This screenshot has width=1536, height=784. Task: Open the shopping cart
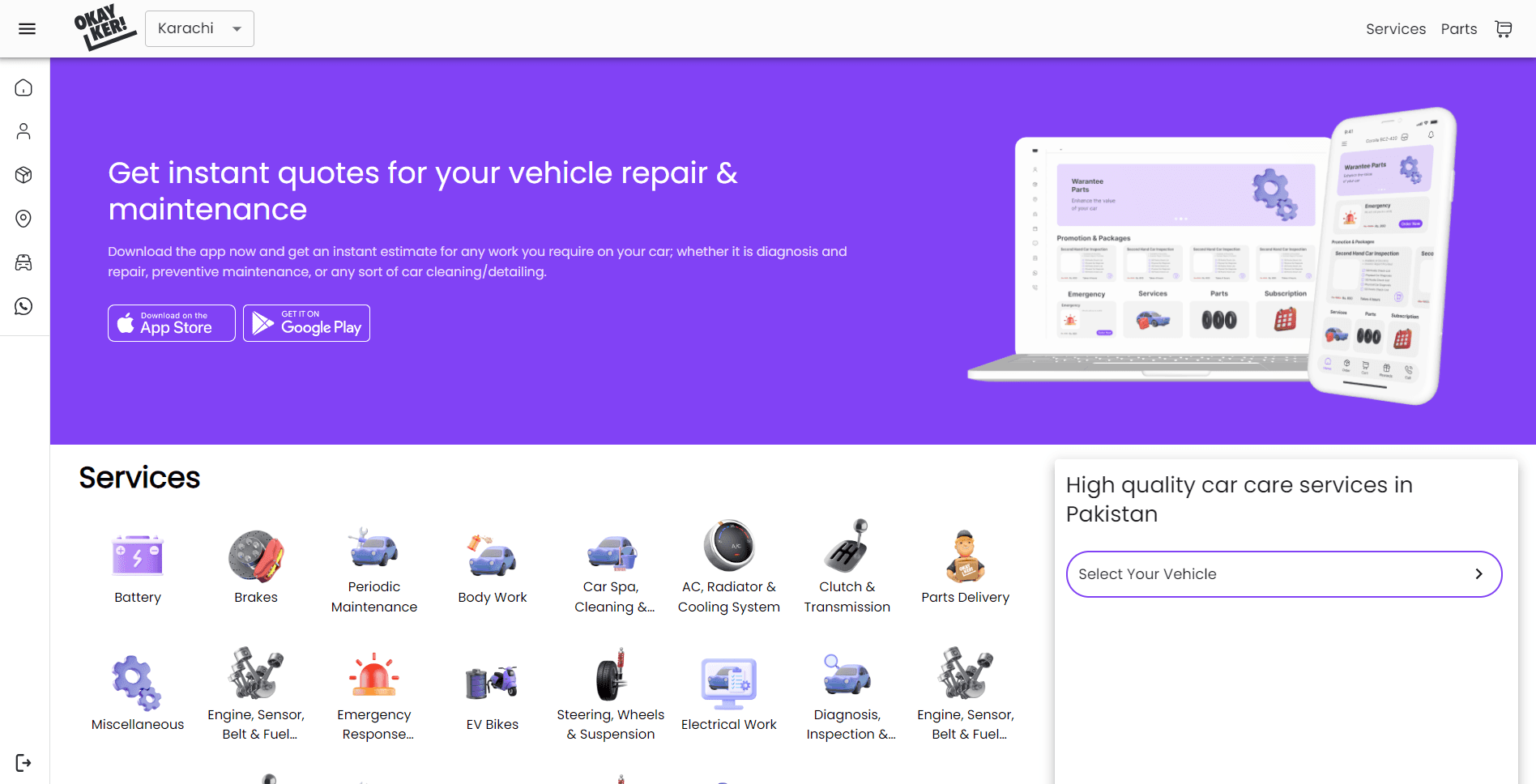[1504, 29]
